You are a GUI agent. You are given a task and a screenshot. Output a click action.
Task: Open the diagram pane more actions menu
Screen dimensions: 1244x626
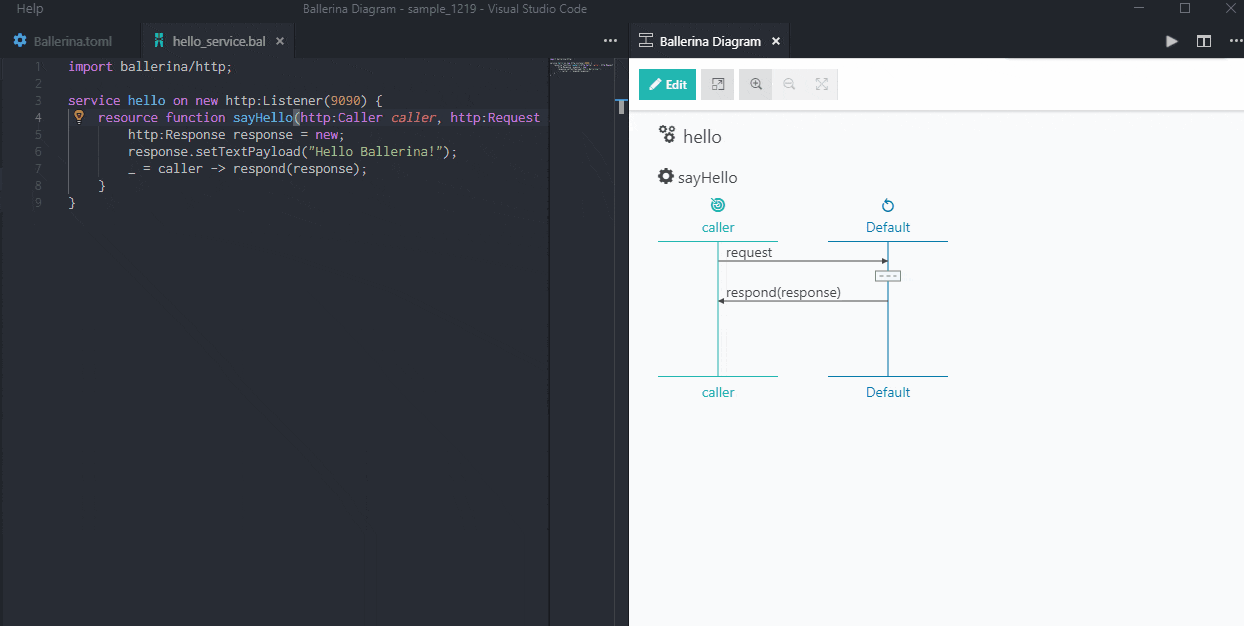1235,42
